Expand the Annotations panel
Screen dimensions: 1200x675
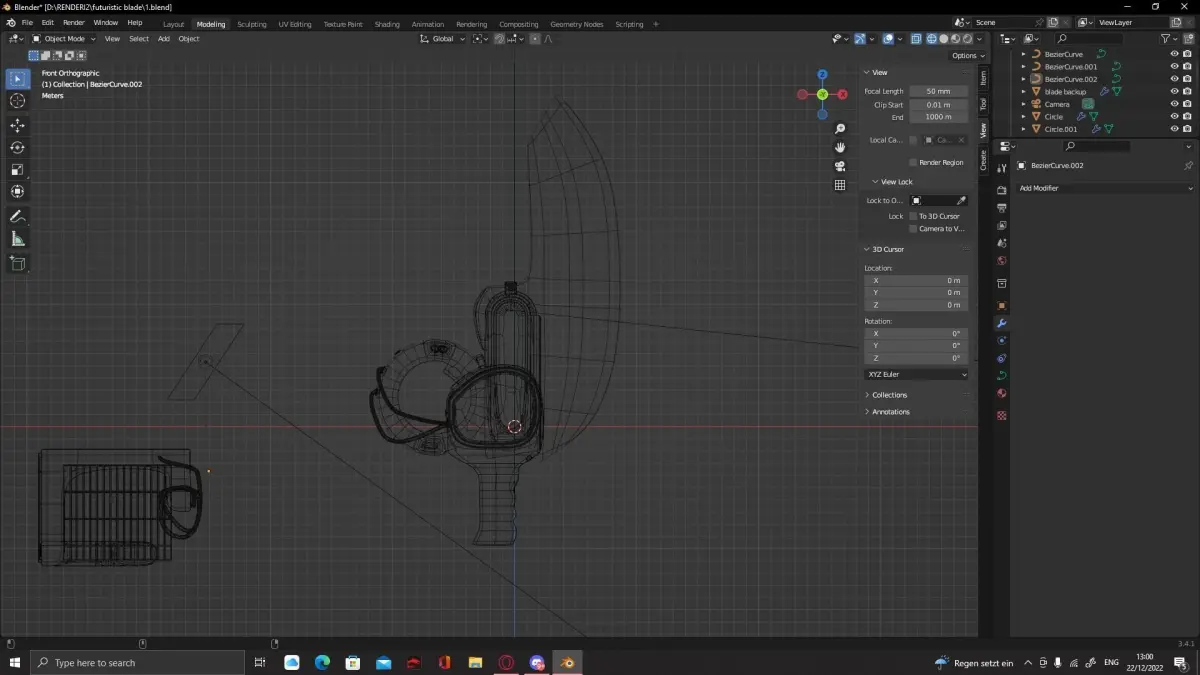pyautogui.click(x=890, y=412)
